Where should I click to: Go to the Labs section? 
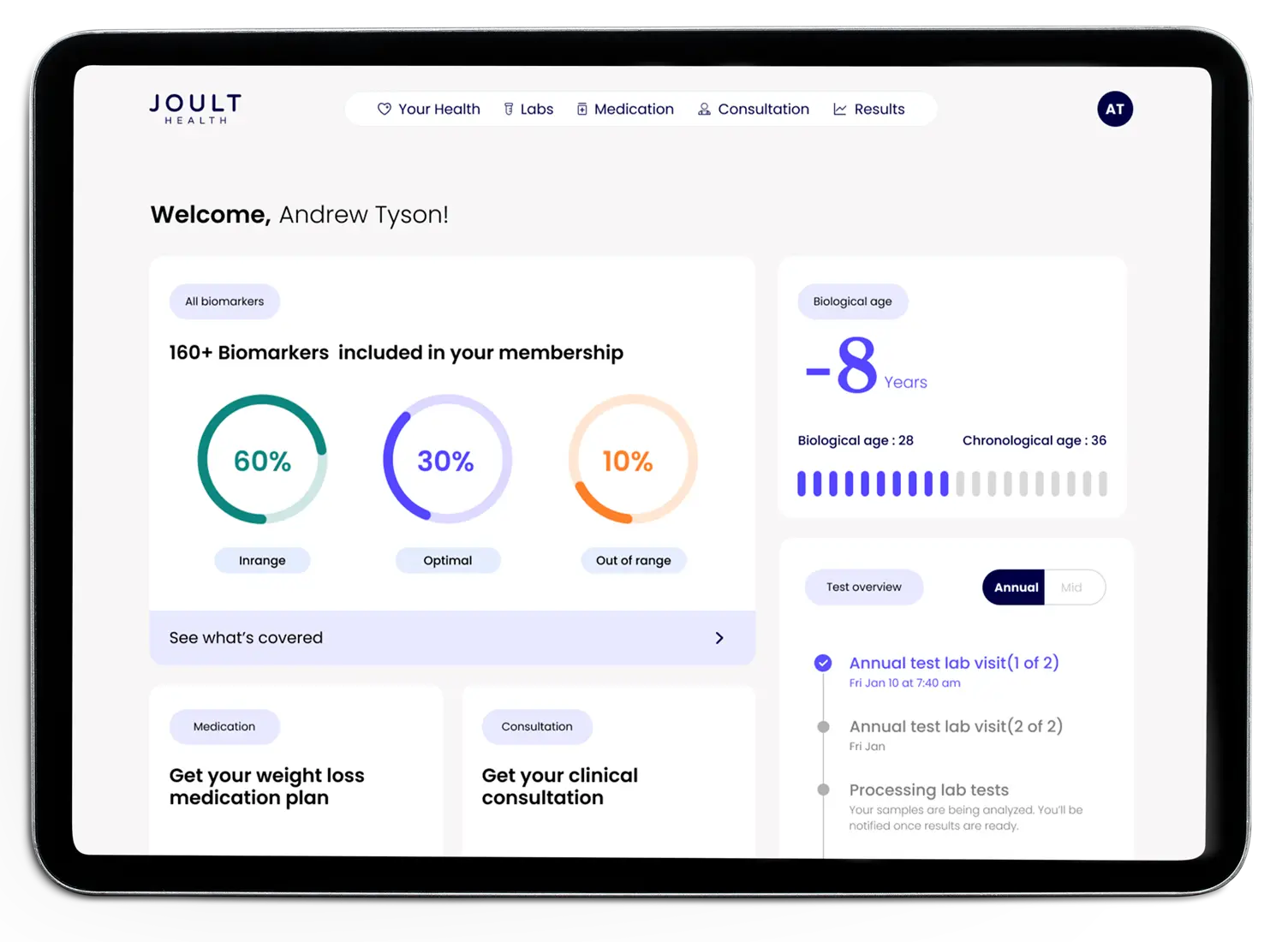coord(528,109)
